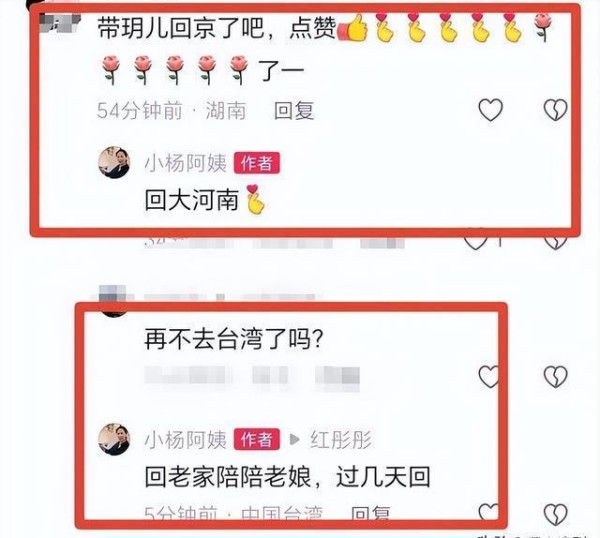Like the comment '再不去台湾了吗?'
The height and width of the screenshot is (538, 600).
489,377
